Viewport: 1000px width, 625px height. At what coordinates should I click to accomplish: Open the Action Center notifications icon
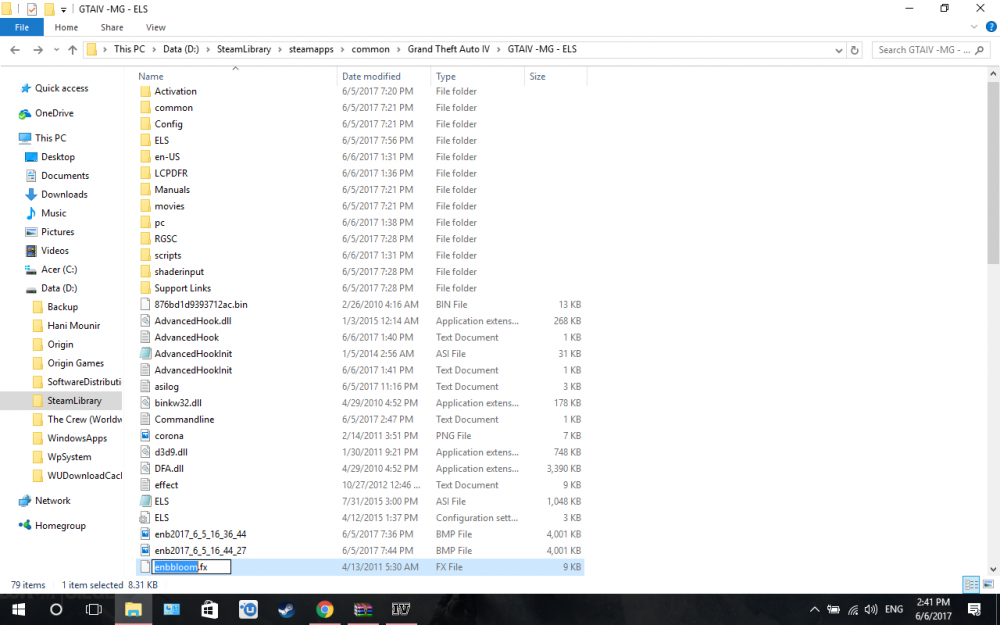point(974,610)
